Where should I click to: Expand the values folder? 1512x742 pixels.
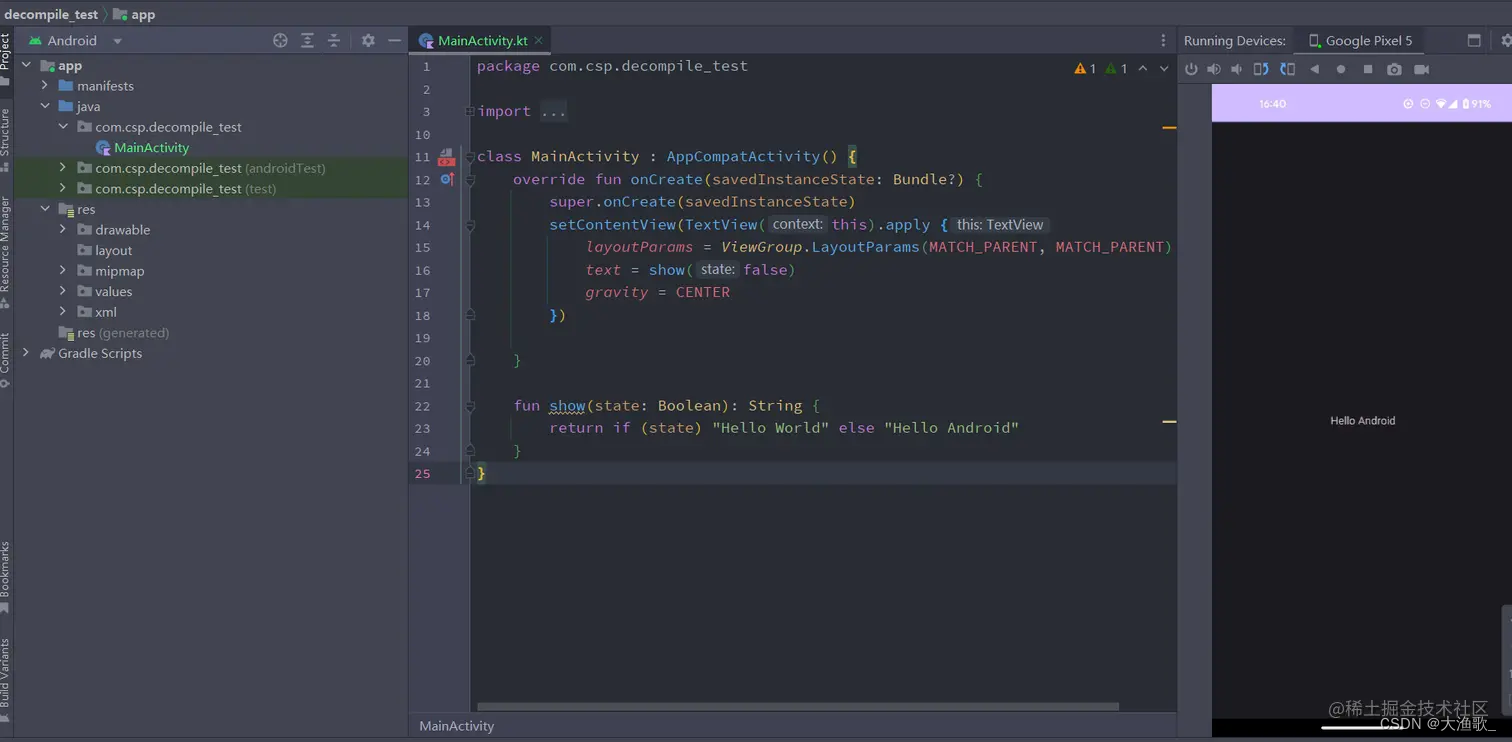[x=62, y=291]
